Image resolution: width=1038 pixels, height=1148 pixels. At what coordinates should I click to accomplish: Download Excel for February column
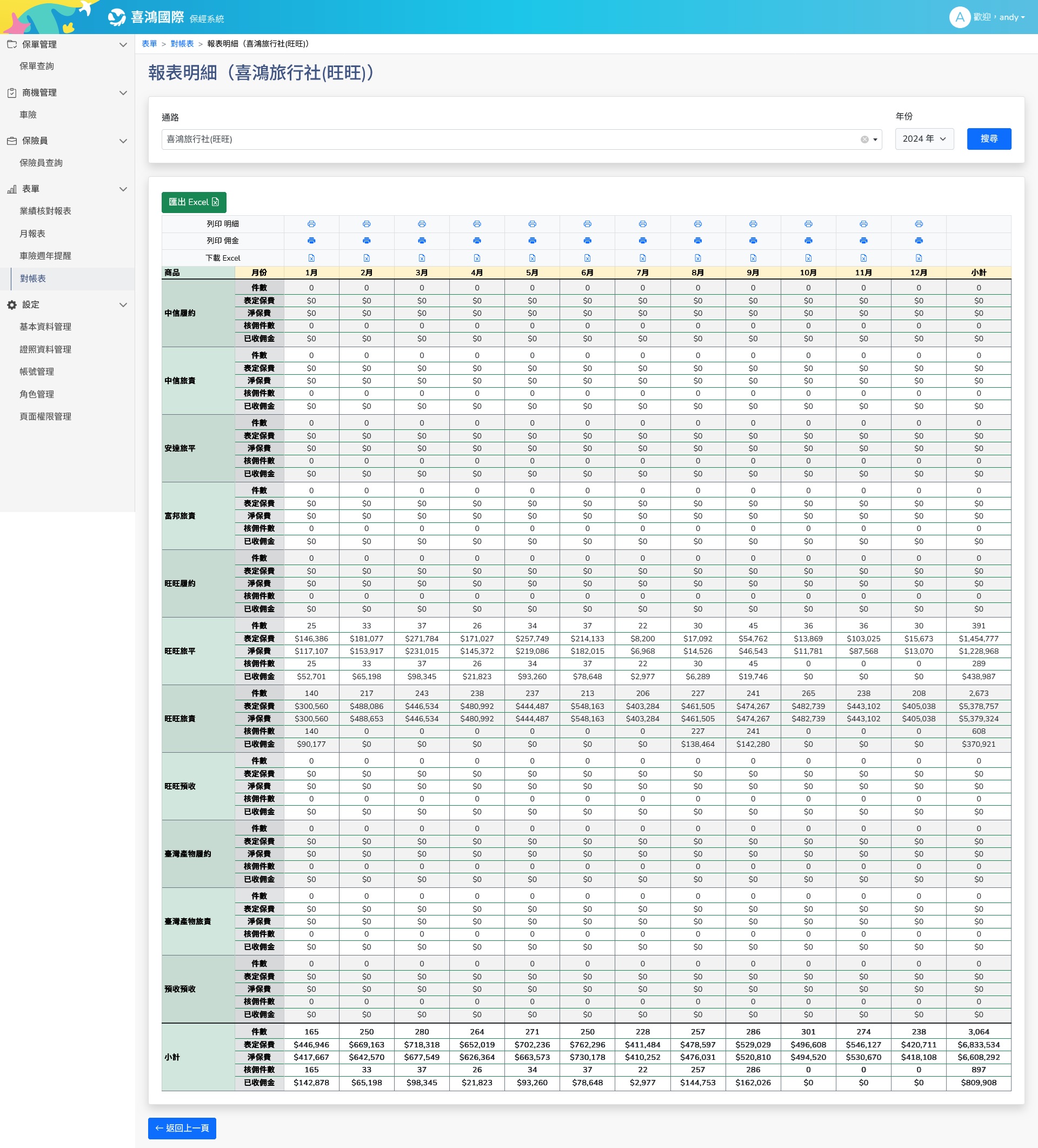pos(367,258)
